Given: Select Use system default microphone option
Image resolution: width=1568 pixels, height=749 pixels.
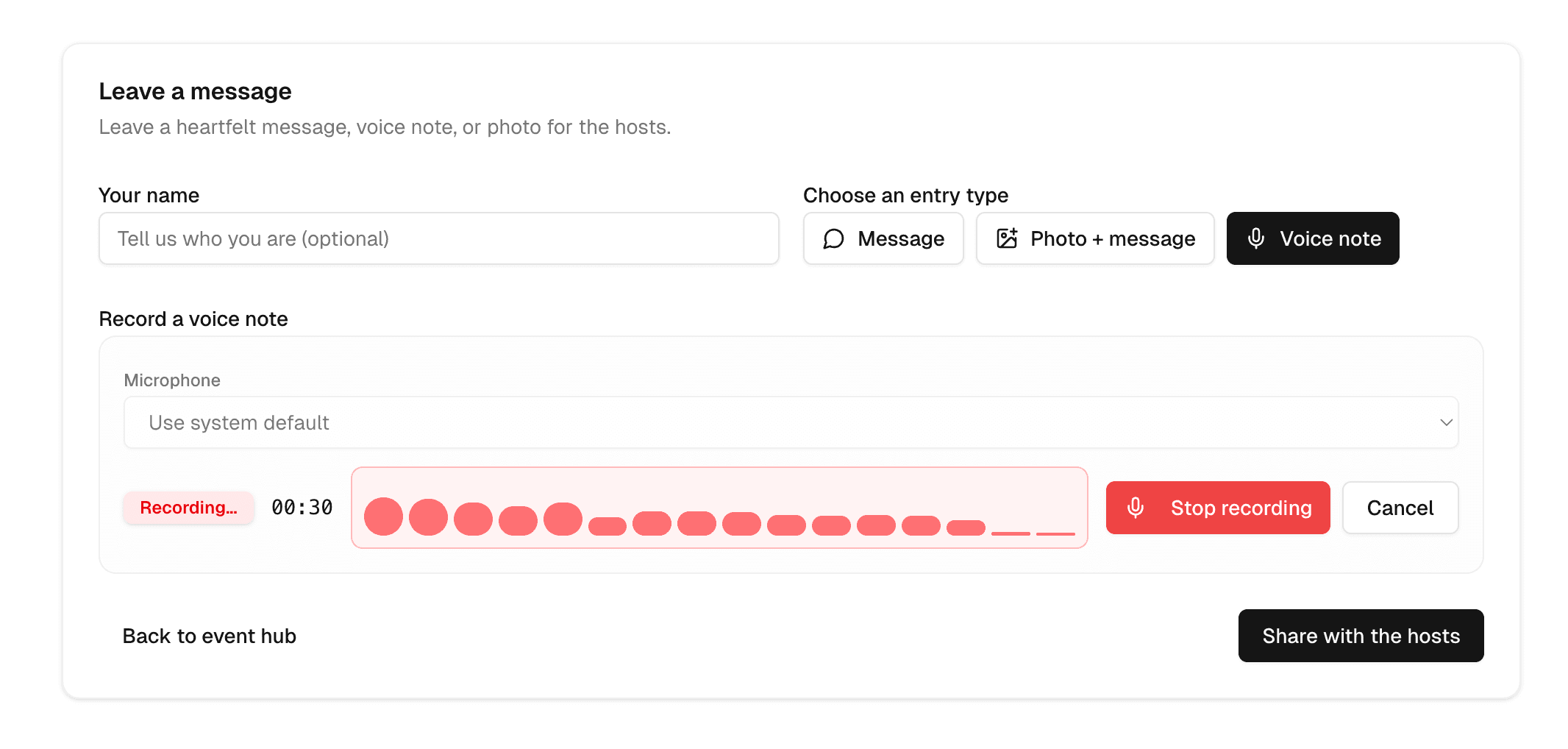Looking at the screenshot, I should coord(238,422).
